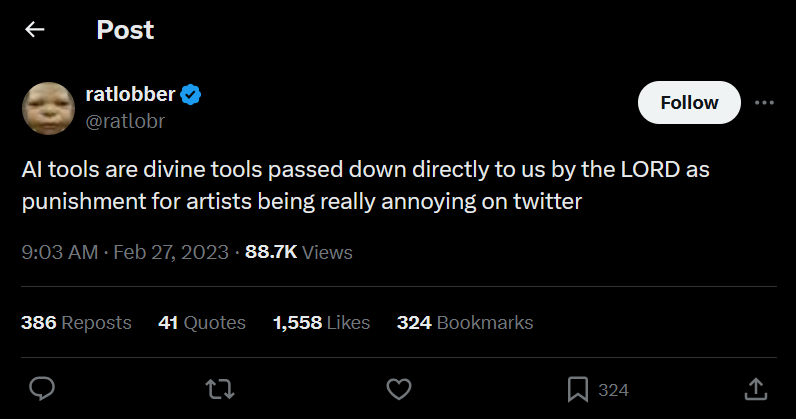Click the tweet text body
The width and height of the screenshot is (796, 419).
tap(365, 185)
